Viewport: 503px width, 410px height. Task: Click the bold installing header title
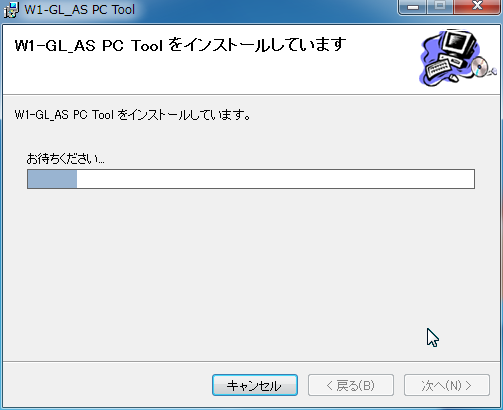click(180, 45)
